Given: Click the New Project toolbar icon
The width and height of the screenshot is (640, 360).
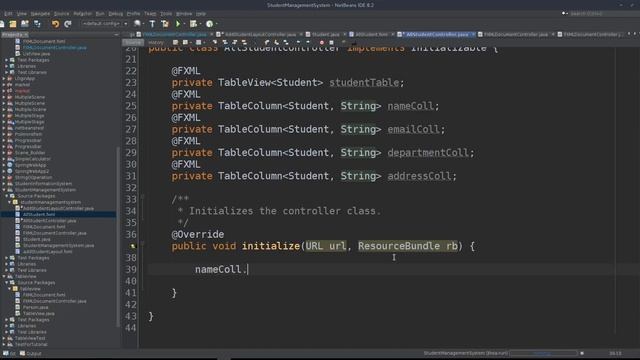Looking at the screenshot, I should 13,24.
